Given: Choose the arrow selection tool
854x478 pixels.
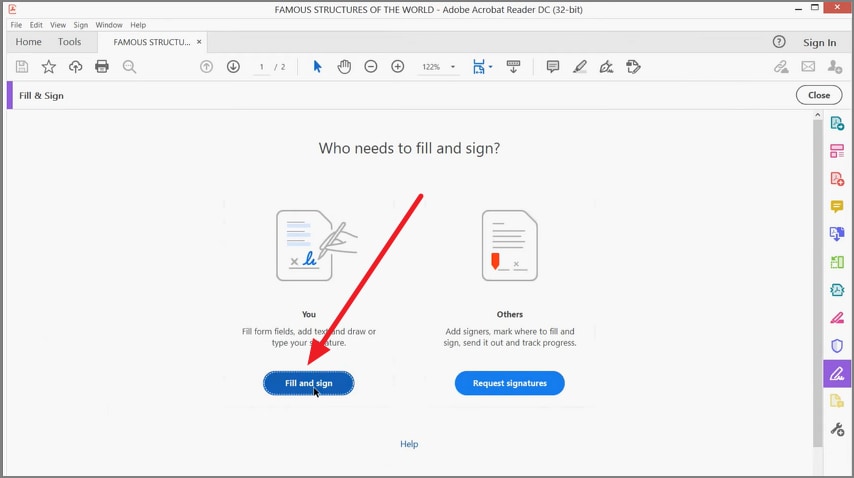Looking at the screenshot, I should [x=318, y=66].
